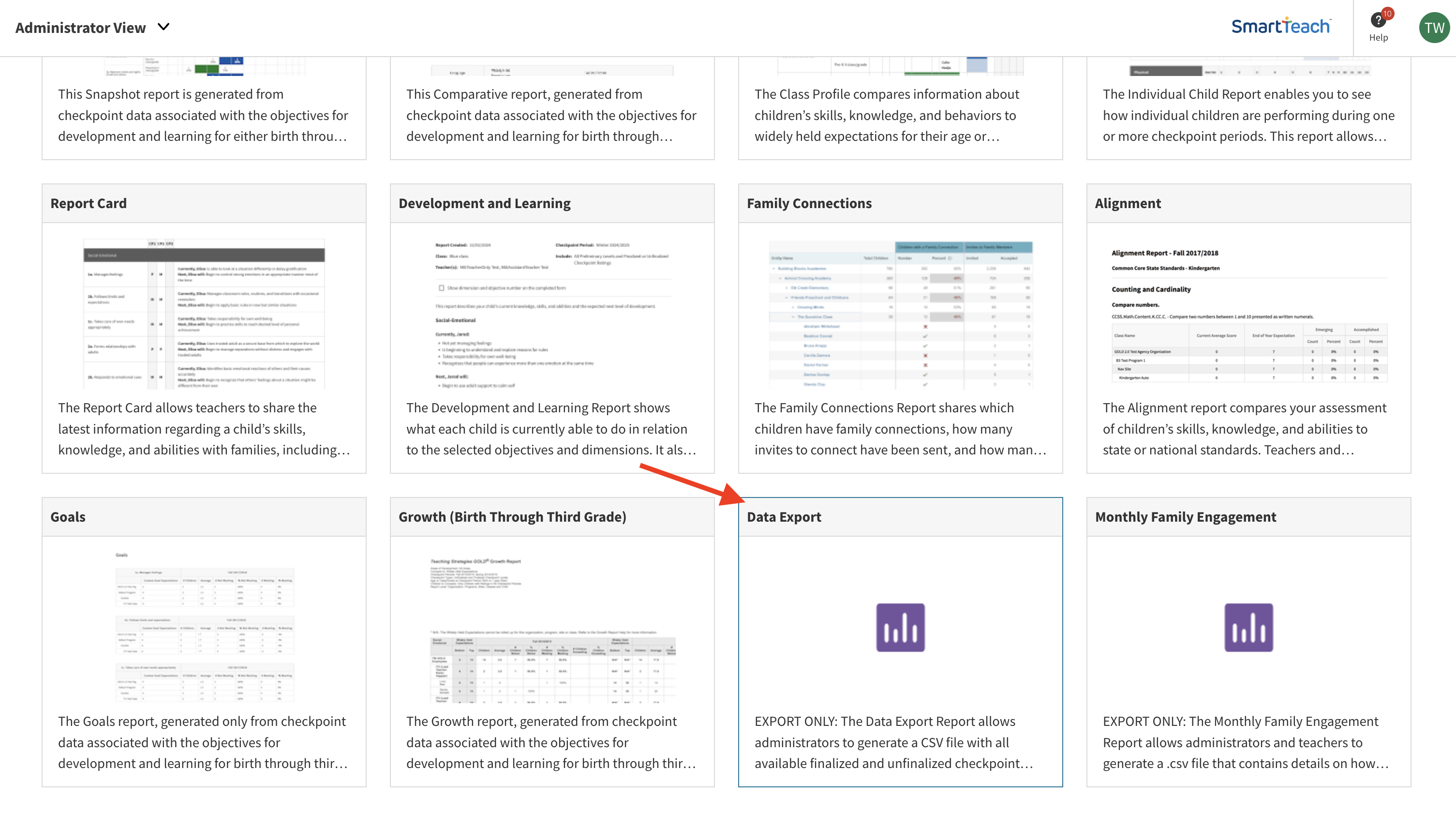Click the red 10 notification badge
1456x813 pixels.
coord(1387,14)
